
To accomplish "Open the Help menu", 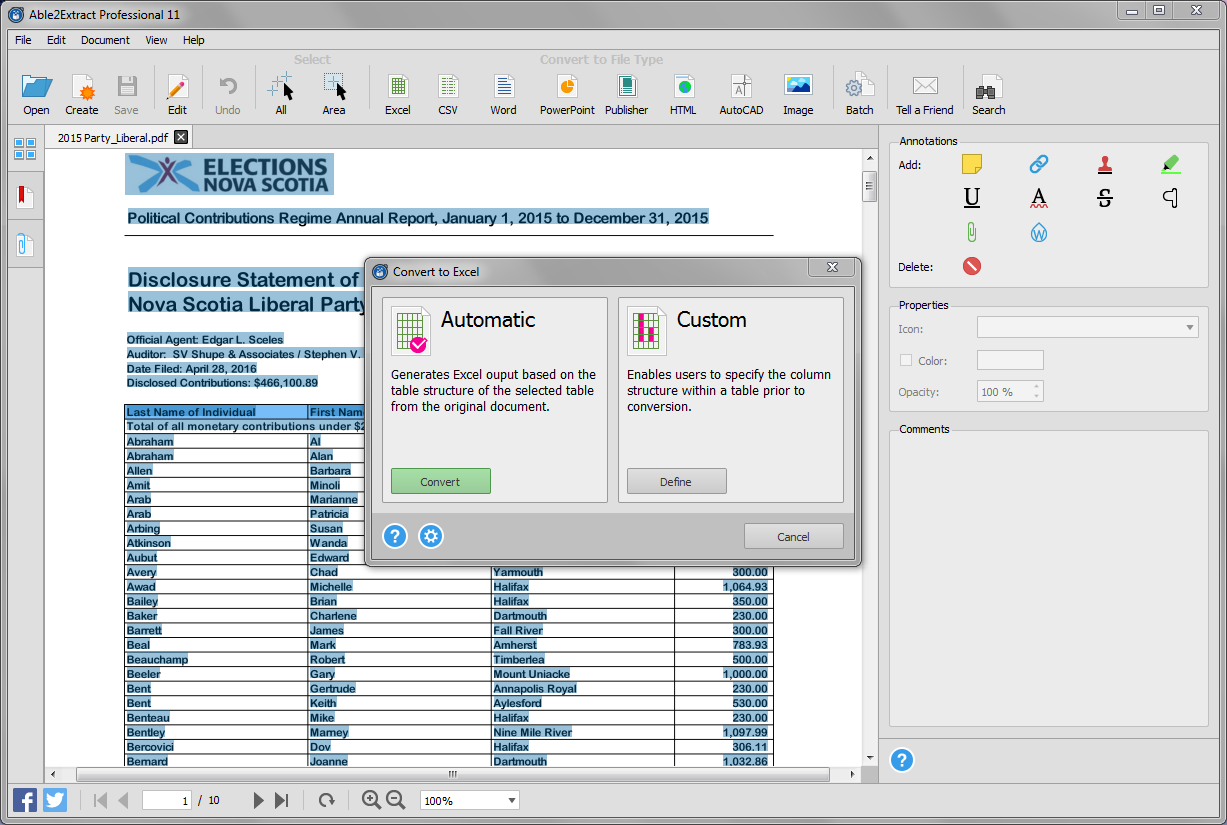I will pyautogui.click(x=194, y=40).
